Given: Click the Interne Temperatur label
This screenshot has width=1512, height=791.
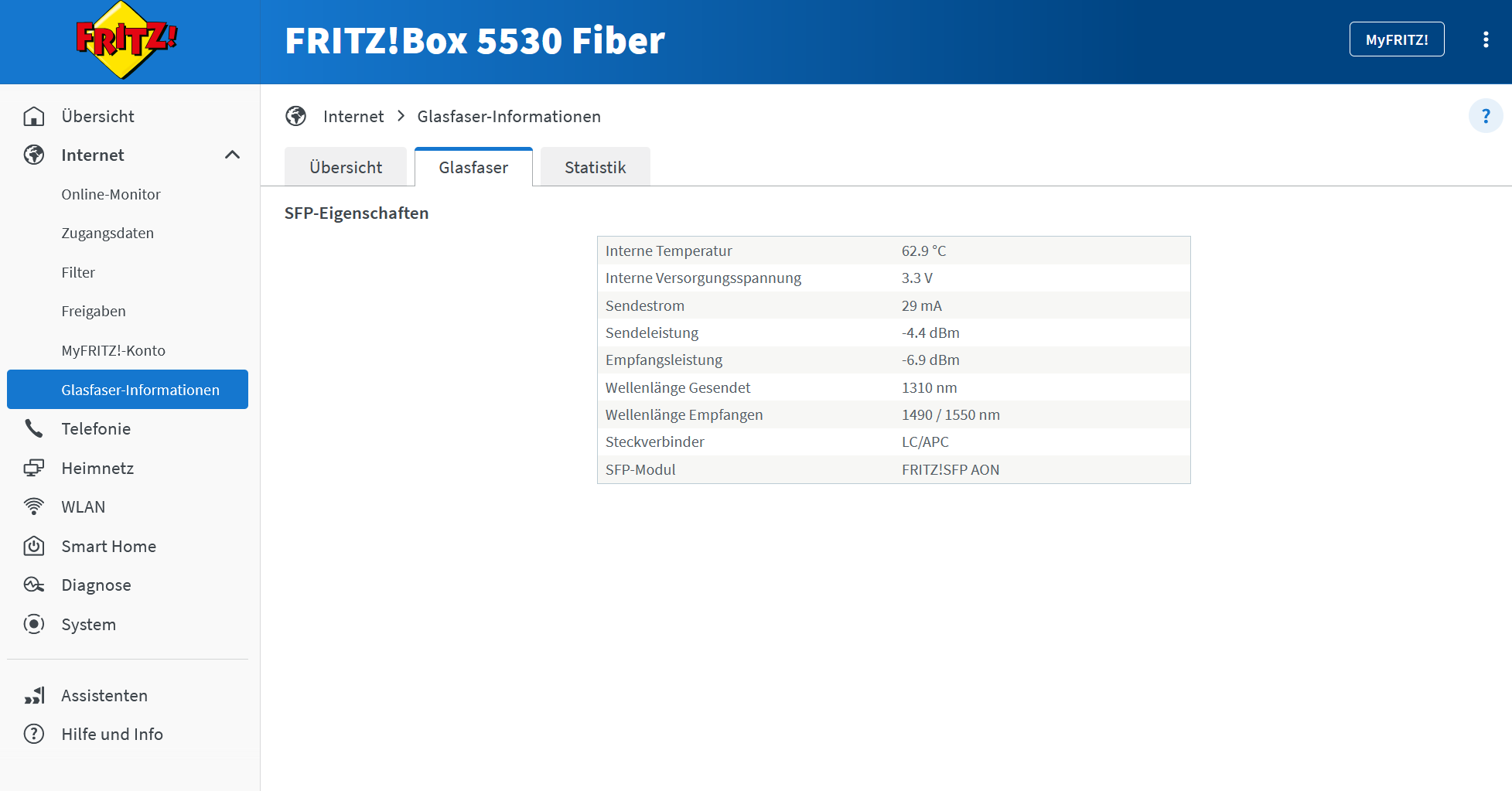Looking at the screenshot, I should click(668, 251).
